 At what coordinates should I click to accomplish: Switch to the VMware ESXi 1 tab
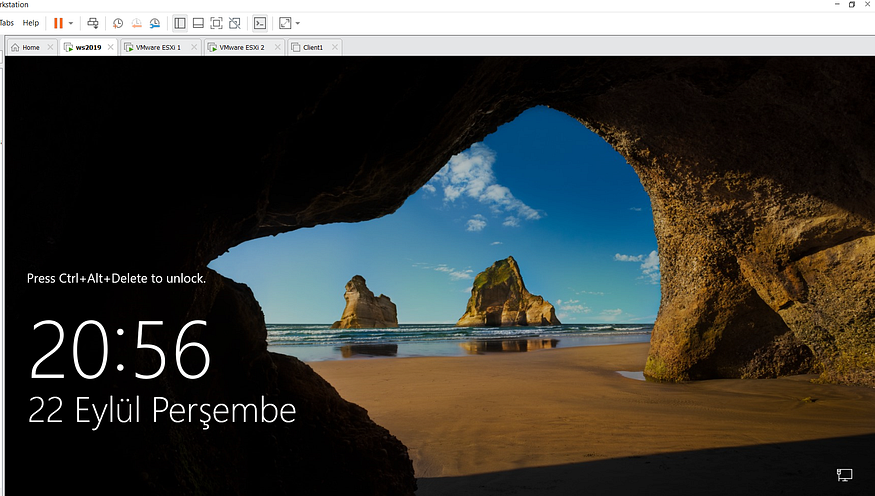point(158,47)
